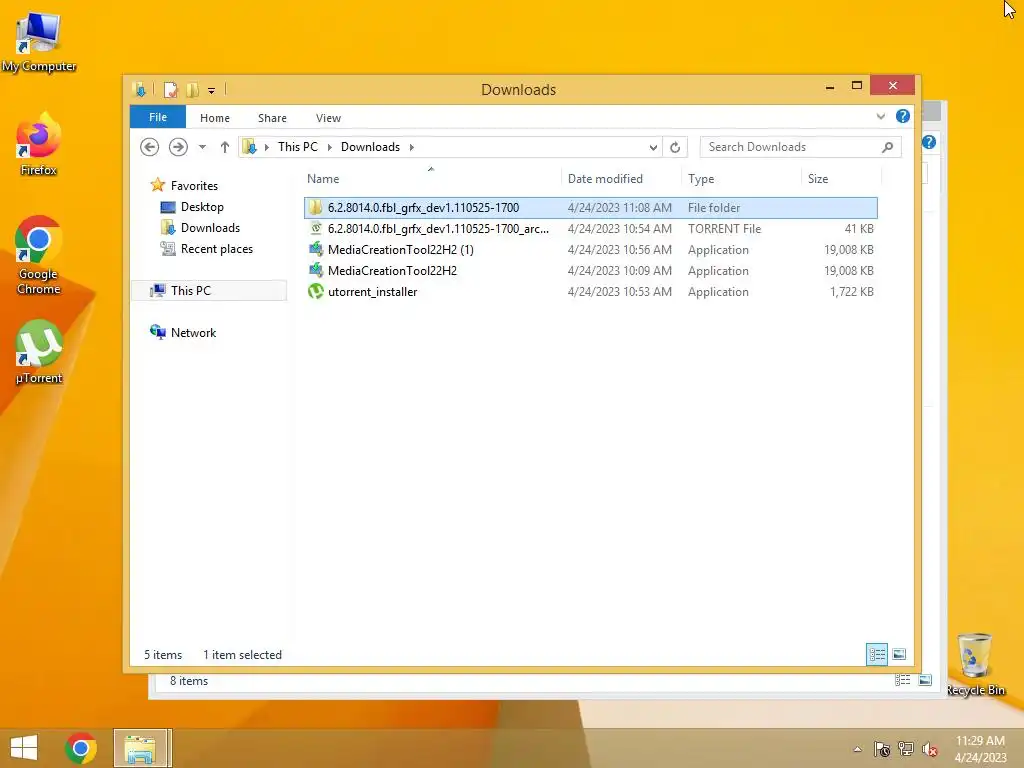Sort by Type column header
The image size is (1024, 768).
pos(741,178)
